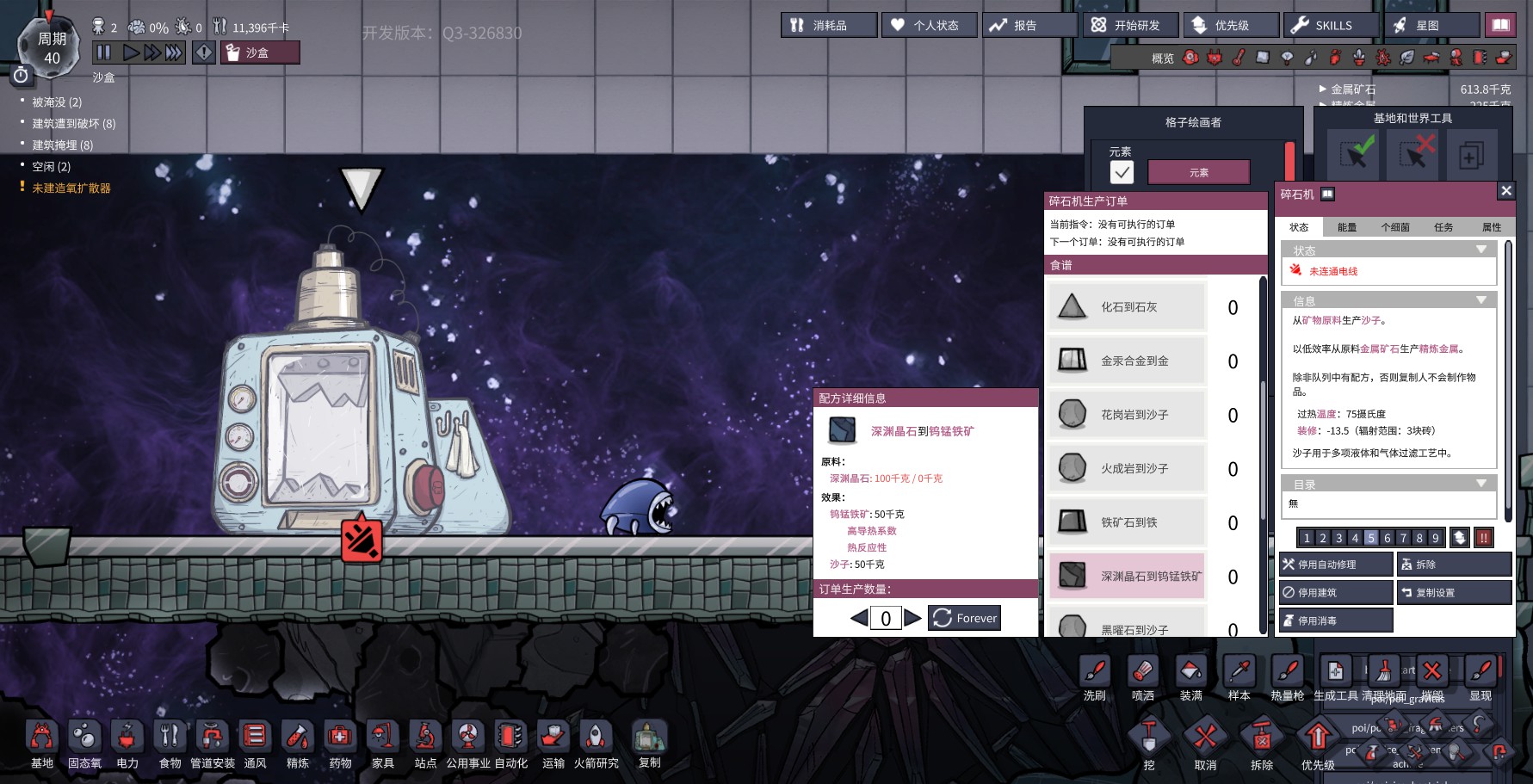Screen dimensions: 1533x784
Task: Click the purple 元素 button in 格子绘画者
Action: [x=1199, y=172]
